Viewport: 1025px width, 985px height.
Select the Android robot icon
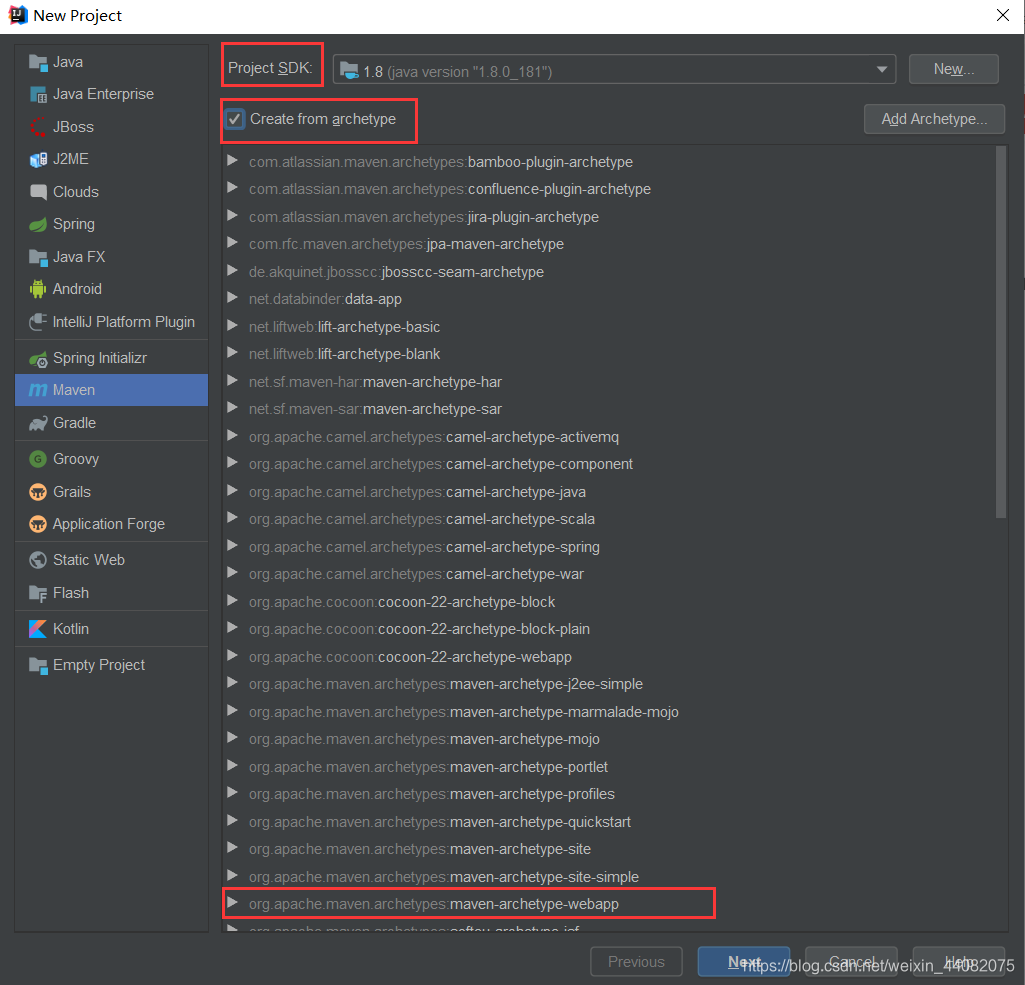click(38, 289)
